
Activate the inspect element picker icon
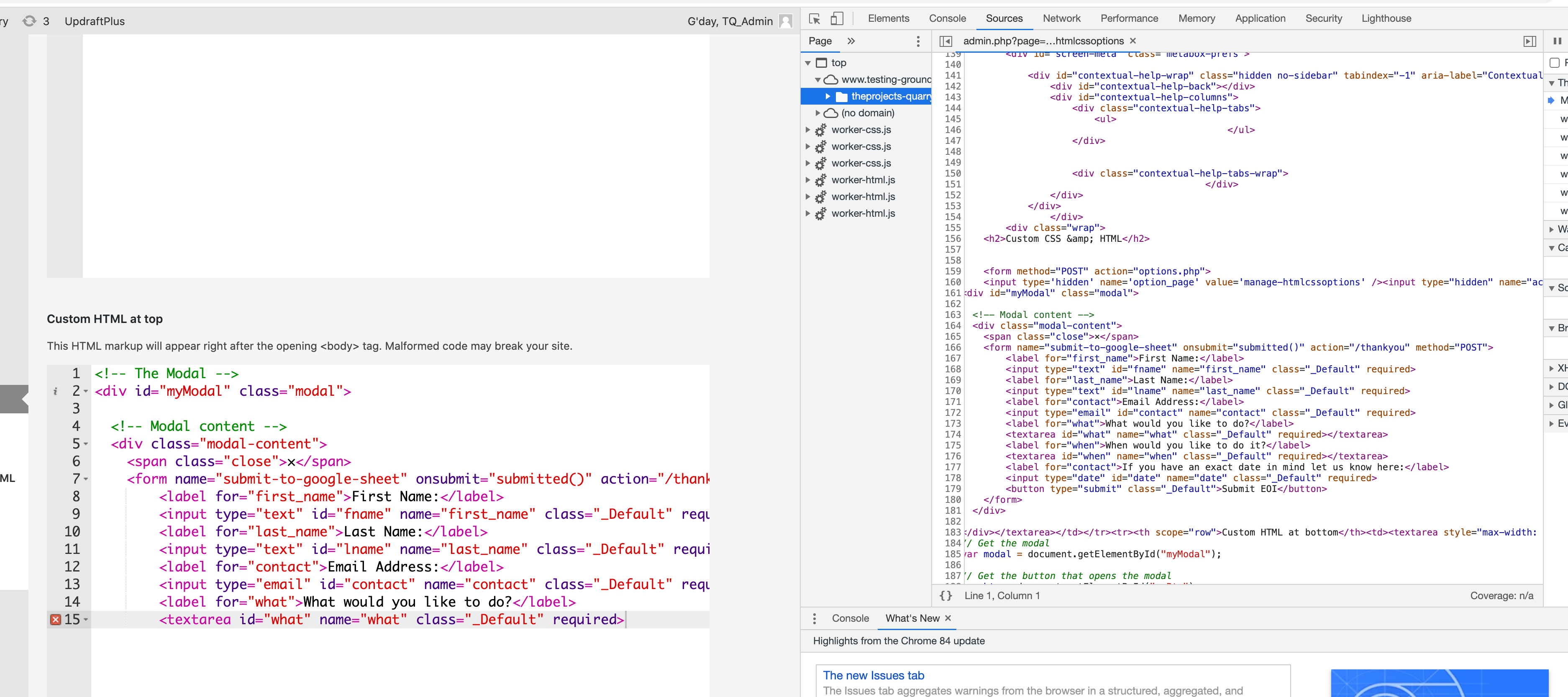coord(815,18)
